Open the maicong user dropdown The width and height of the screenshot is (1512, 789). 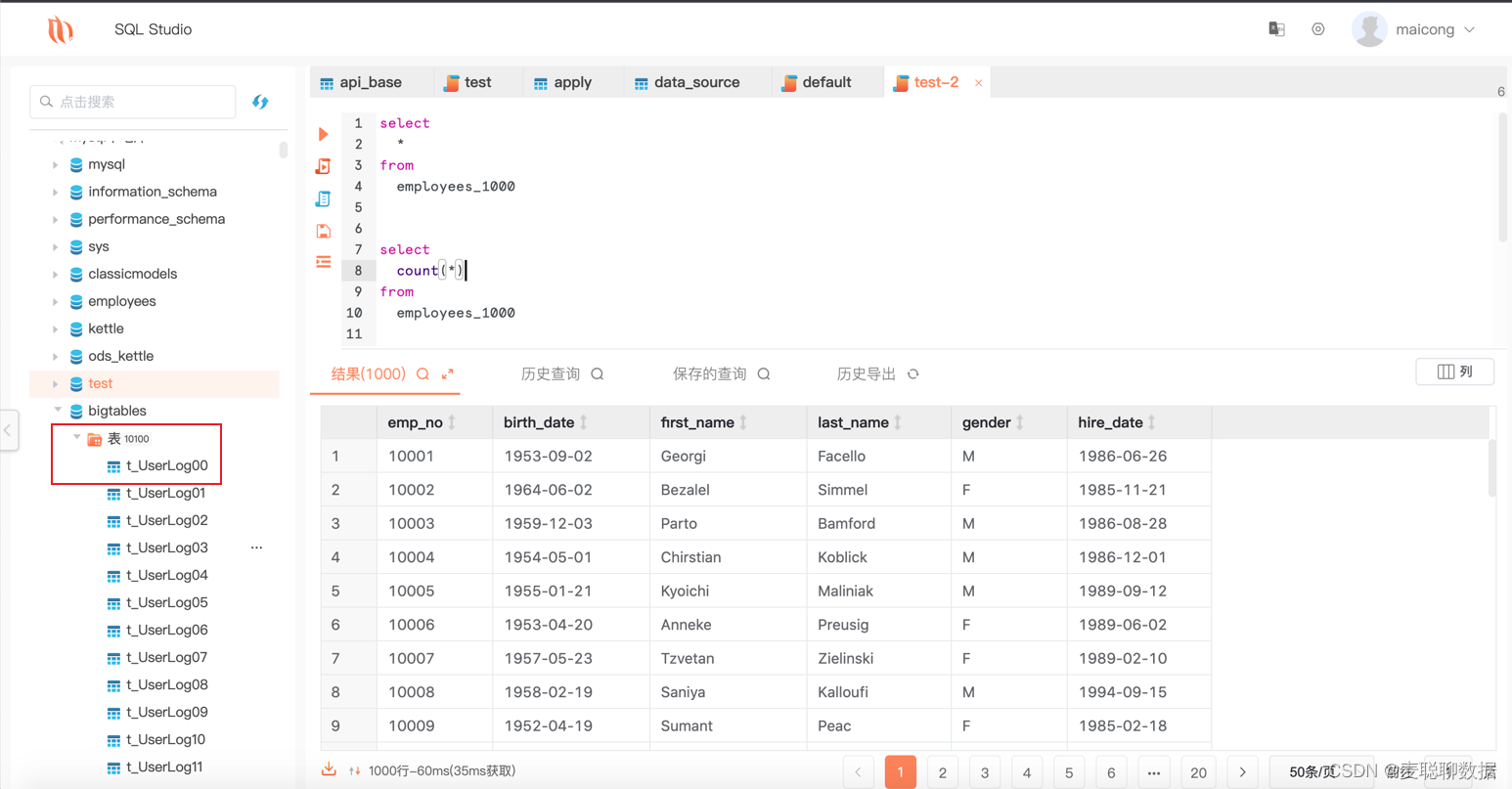(x=1436, y=29)
